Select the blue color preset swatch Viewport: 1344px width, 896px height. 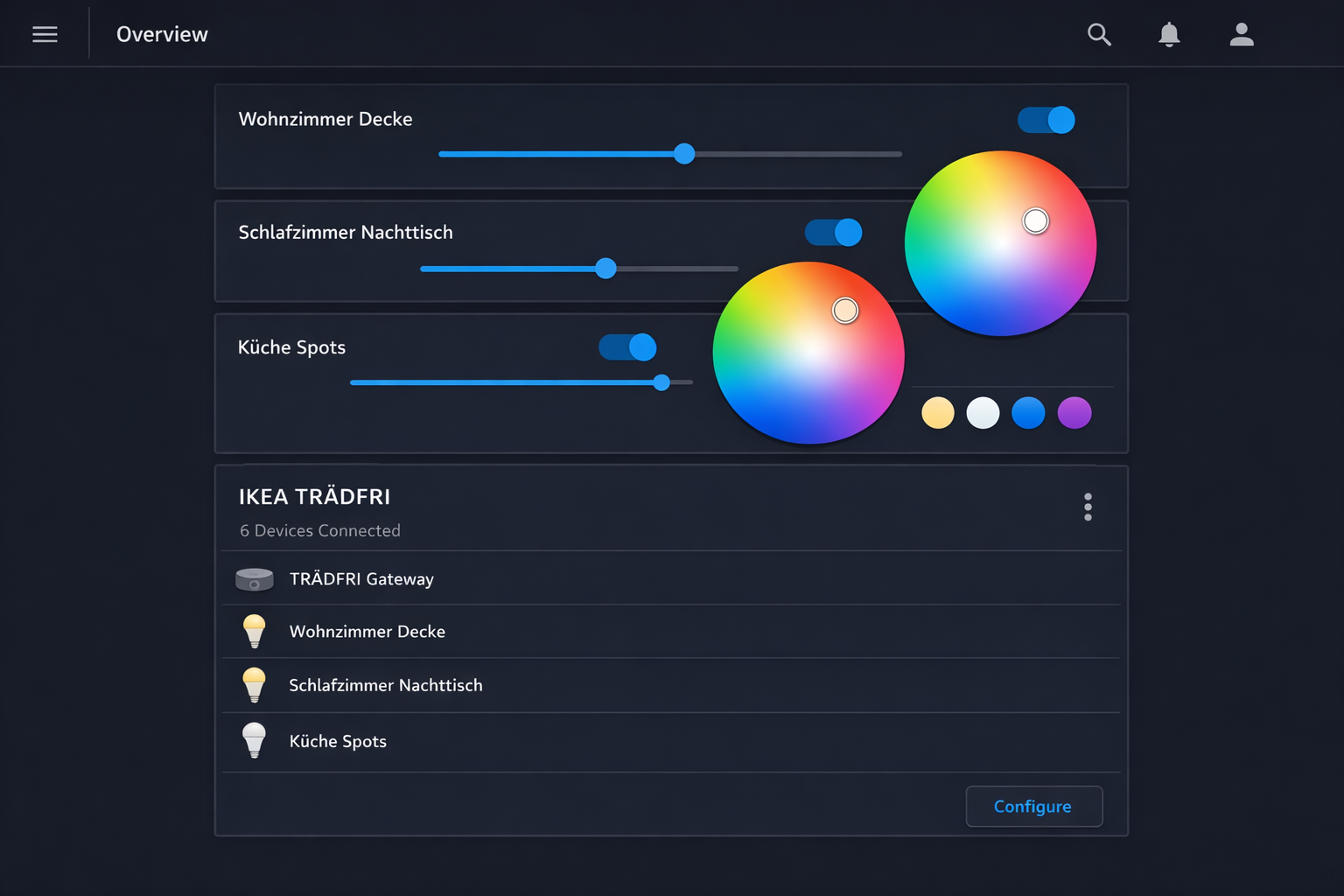pyautogui.click(x=1028, y=412)
